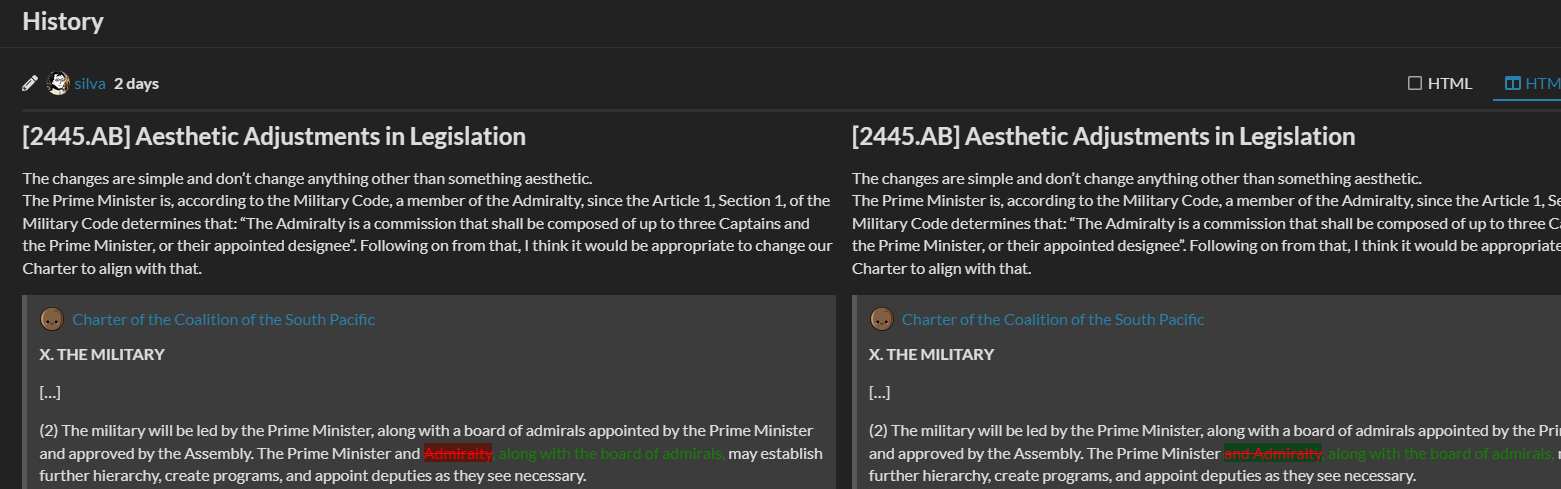Click the History dialog heading

pos(63,21)
